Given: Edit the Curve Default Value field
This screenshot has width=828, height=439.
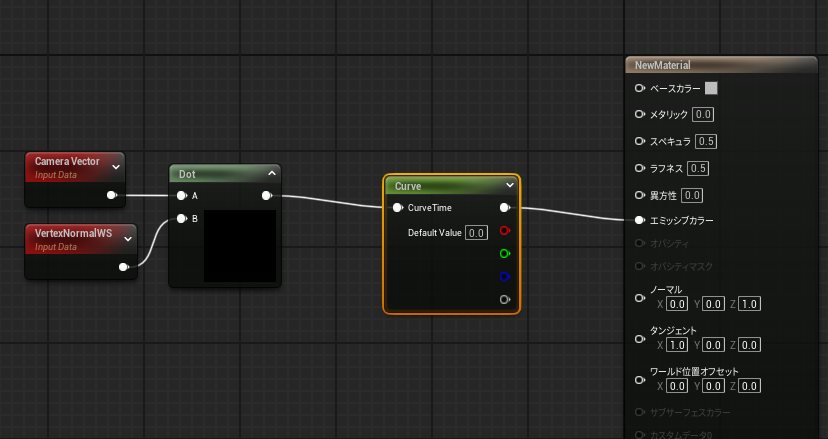Looking at the screenshot, I should coord(476,233).
